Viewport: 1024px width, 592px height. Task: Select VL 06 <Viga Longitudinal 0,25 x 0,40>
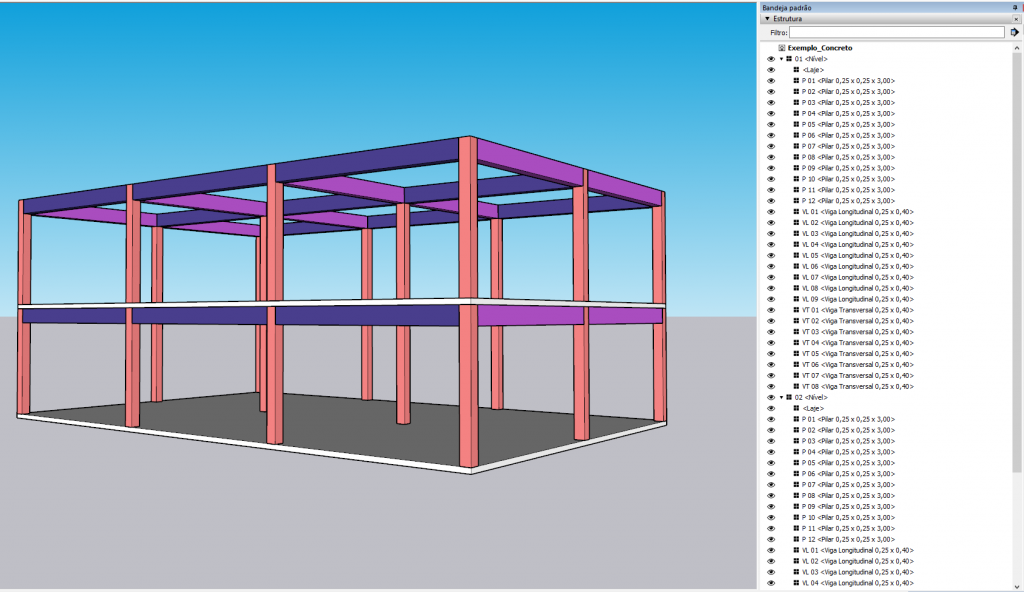(x=858, y=266)
